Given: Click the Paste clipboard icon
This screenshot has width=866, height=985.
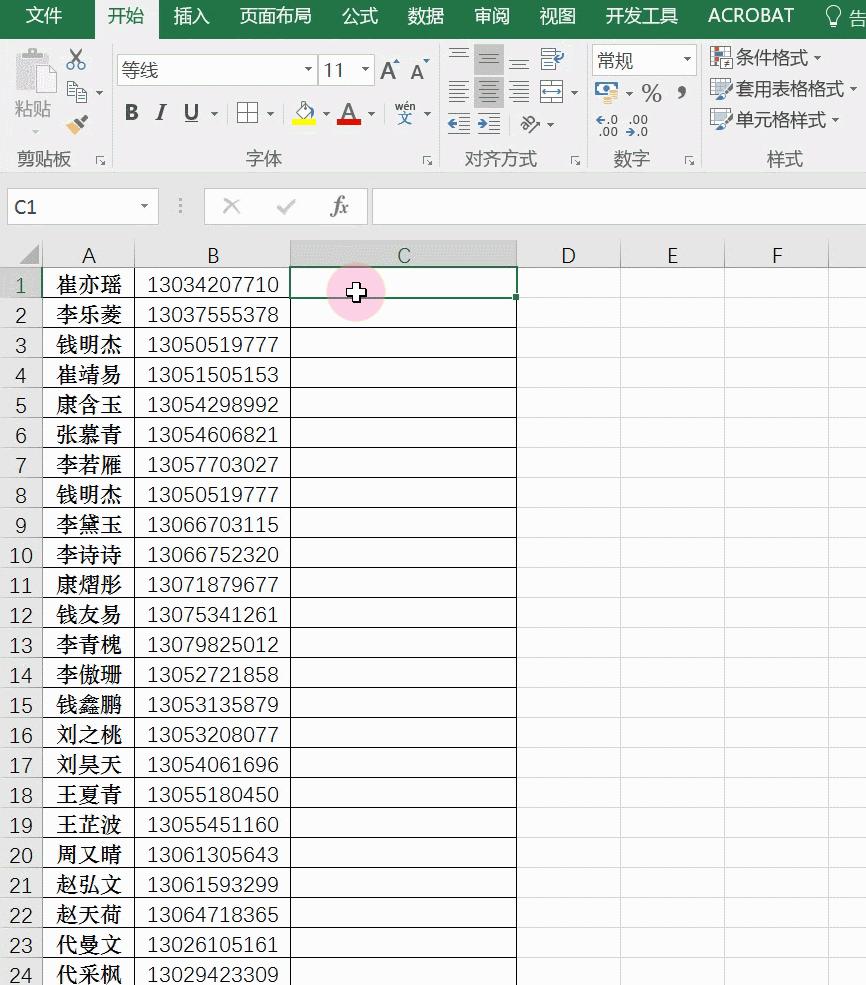Looking at the screenshot, I should [35, 70].
